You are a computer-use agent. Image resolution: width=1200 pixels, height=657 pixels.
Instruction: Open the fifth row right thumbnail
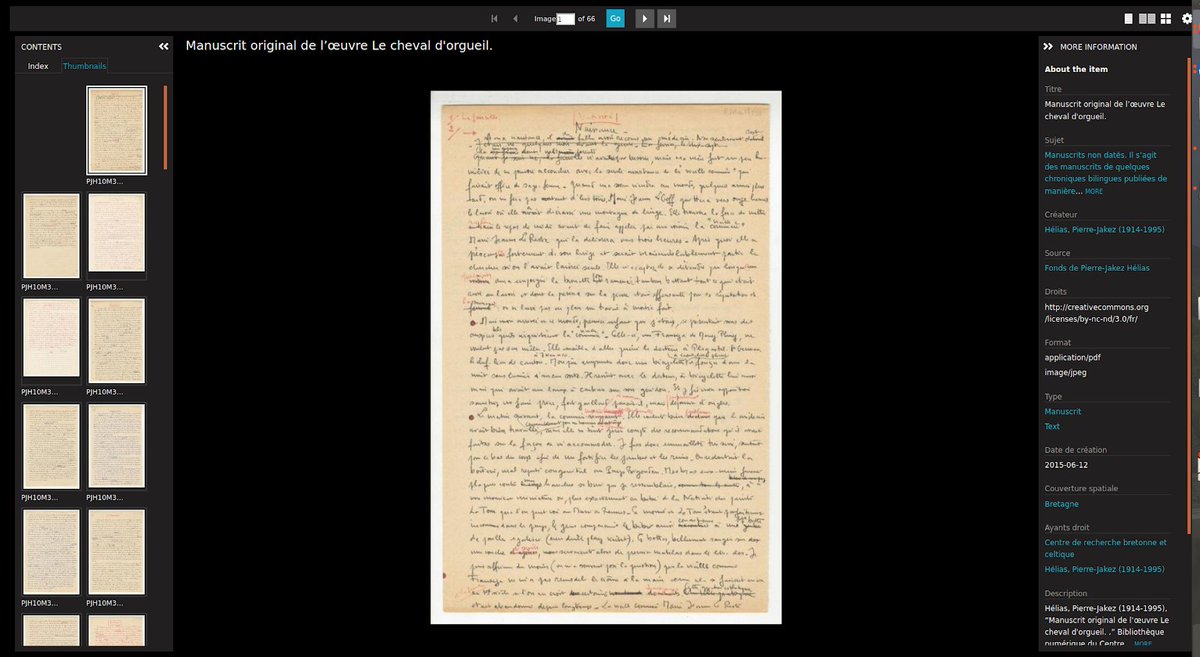(116, 552)
